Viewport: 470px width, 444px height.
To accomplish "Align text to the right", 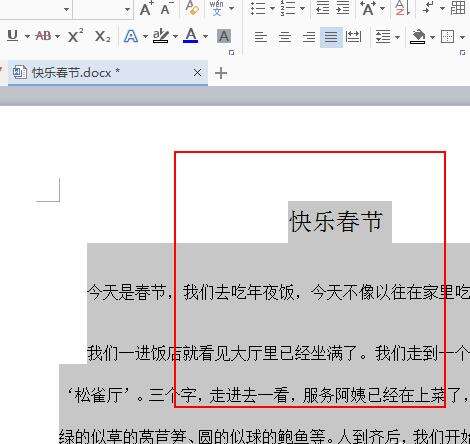I will 309,37.
